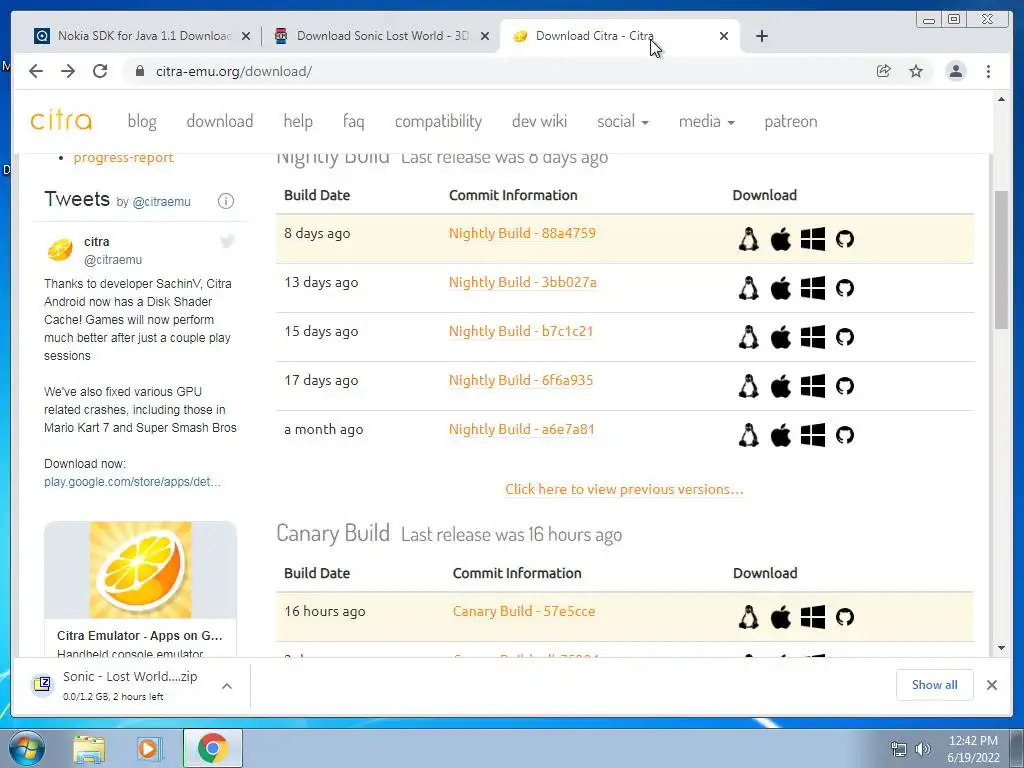
Task: Open the download nav item
Action: tap(219, 121)
